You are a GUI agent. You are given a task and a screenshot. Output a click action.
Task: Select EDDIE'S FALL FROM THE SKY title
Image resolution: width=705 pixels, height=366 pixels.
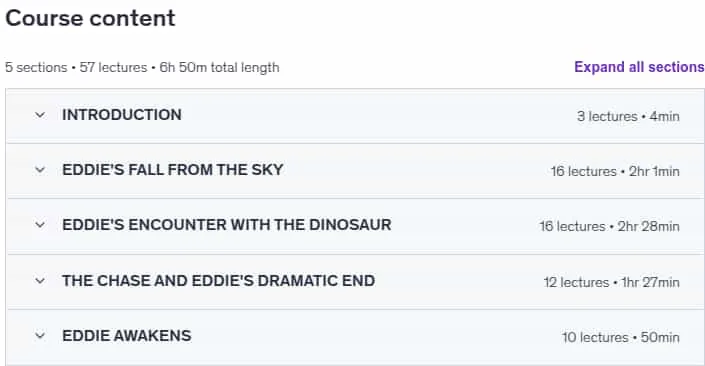(x=173, y=170)
